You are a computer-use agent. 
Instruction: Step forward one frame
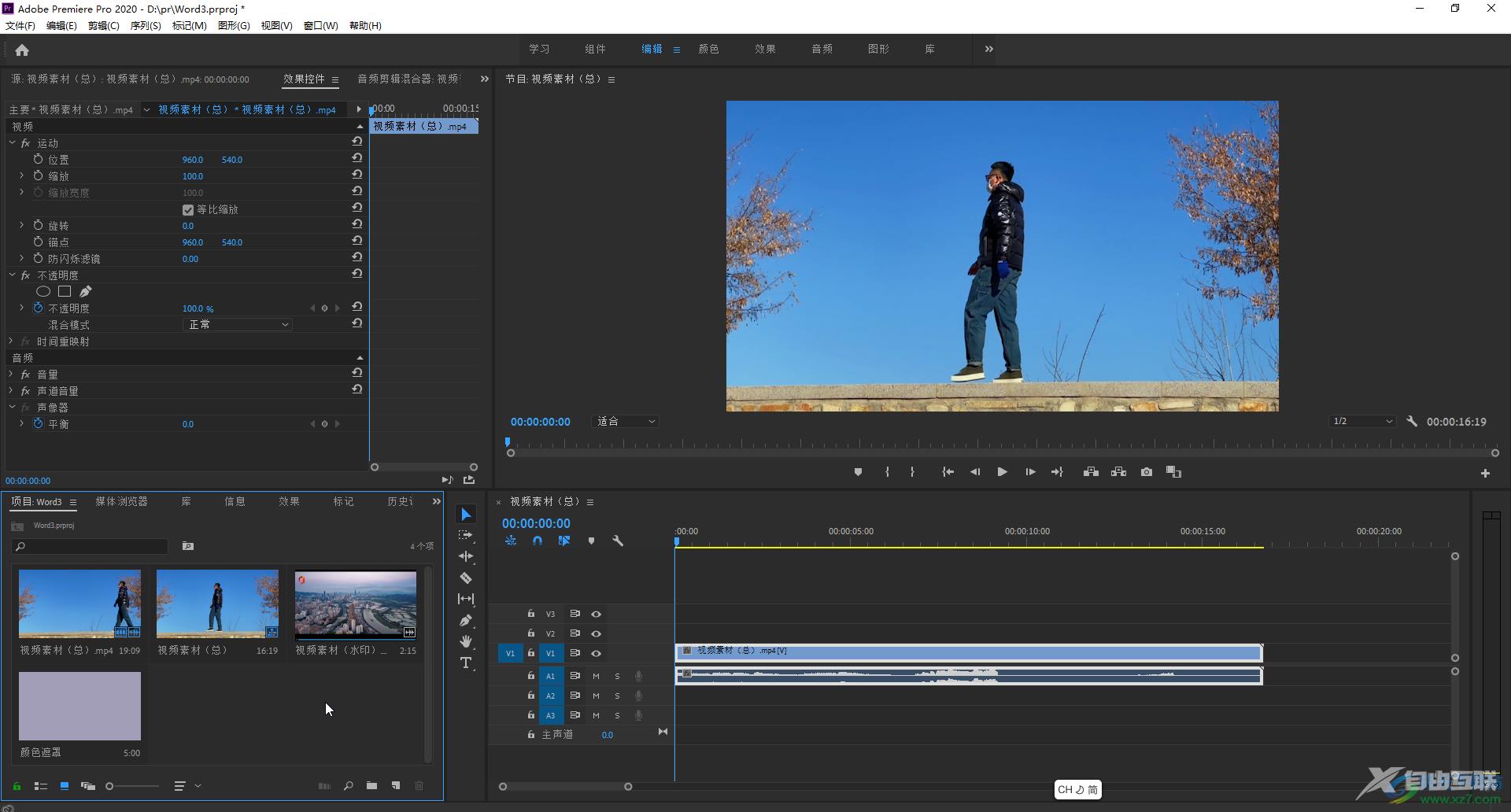(x=1029, y=472)
